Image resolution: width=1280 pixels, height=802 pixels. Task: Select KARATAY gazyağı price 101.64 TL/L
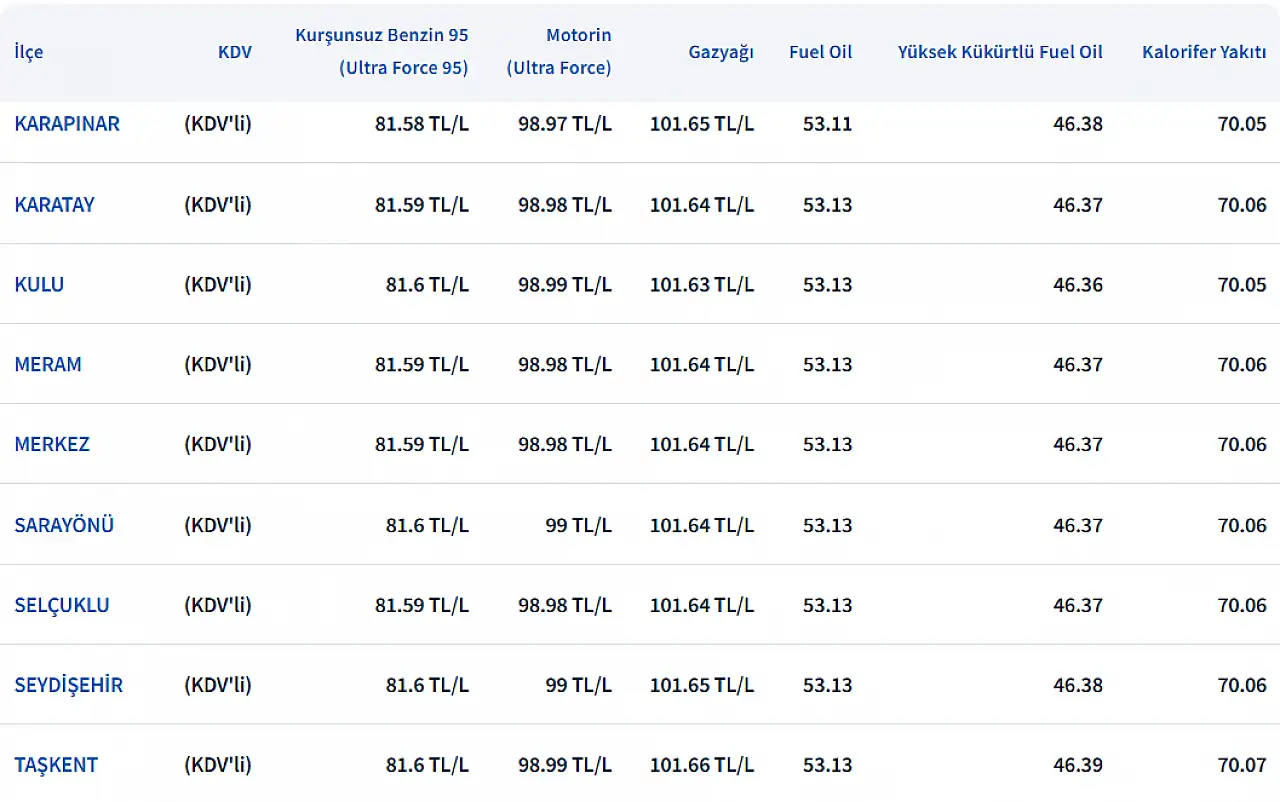(702, 204)
